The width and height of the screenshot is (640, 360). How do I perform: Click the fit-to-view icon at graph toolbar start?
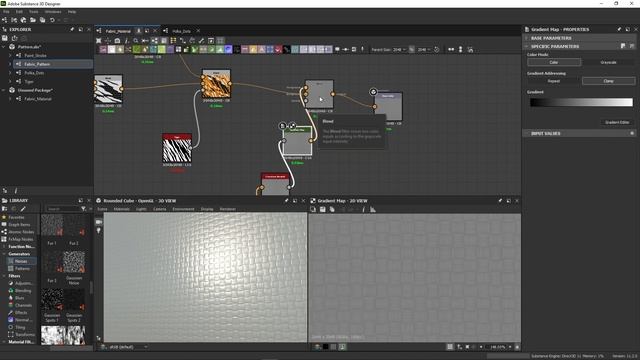click(x=99, y=41)
